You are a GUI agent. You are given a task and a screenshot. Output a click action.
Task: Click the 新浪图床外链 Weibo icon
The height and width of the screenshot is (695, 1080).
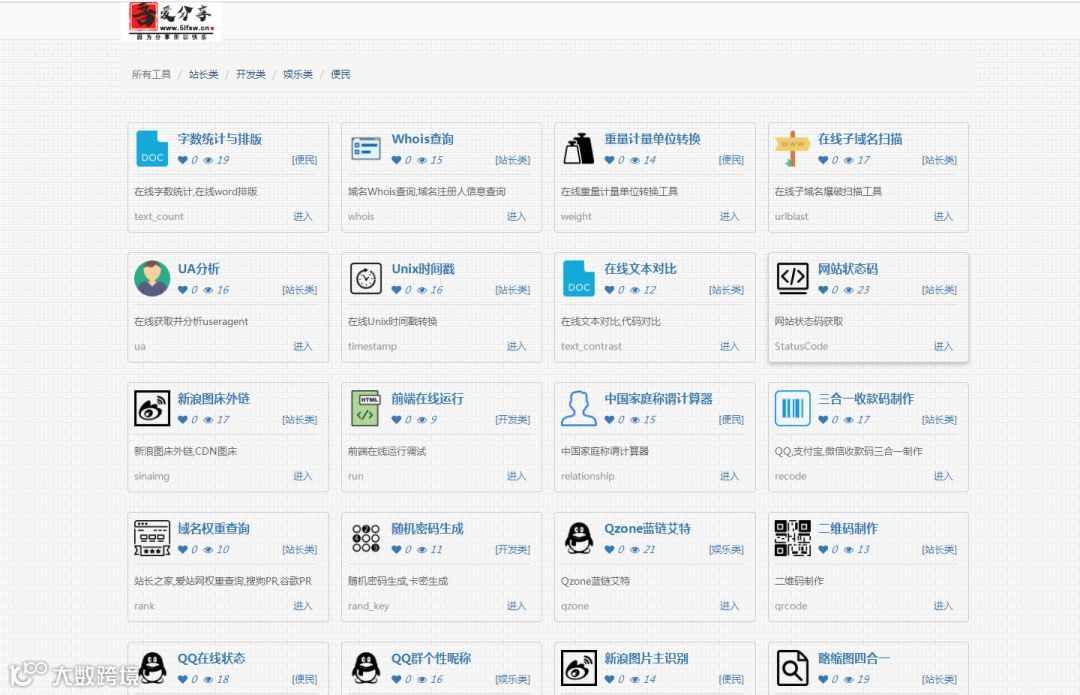(x=152, y=408)
